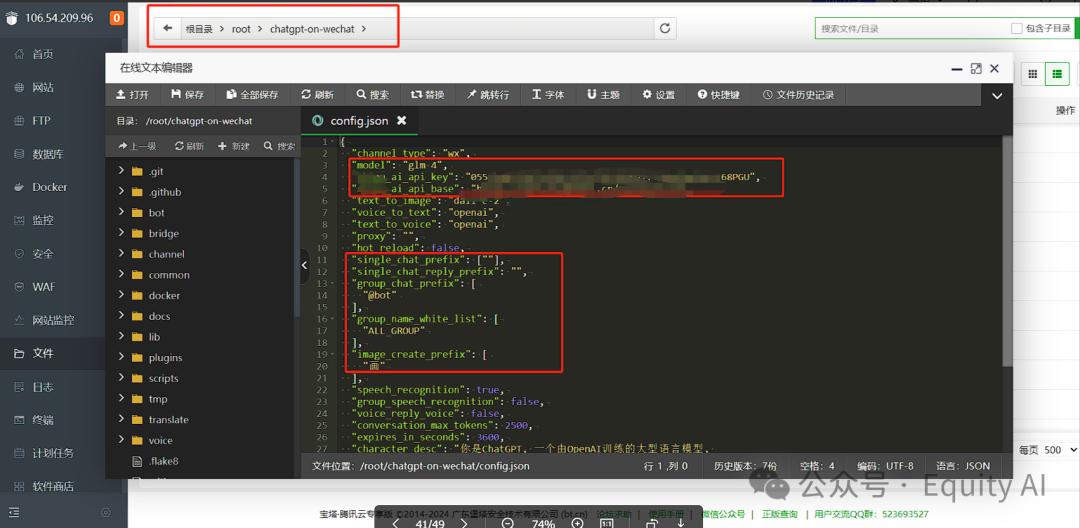This screenshot has width=1080, height=528.
Task: Expand the common folder
Action: point(121,275)
